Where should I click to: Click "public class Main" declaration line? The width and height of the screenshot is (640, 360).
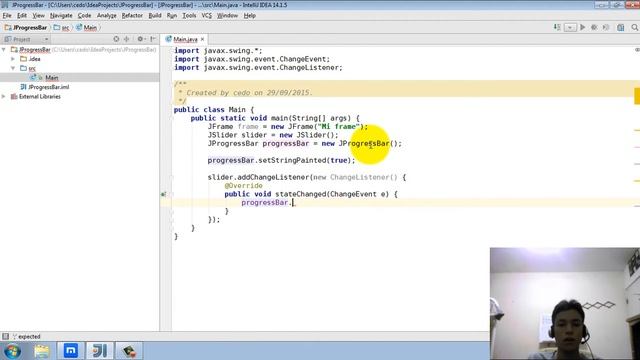[214, 110]
